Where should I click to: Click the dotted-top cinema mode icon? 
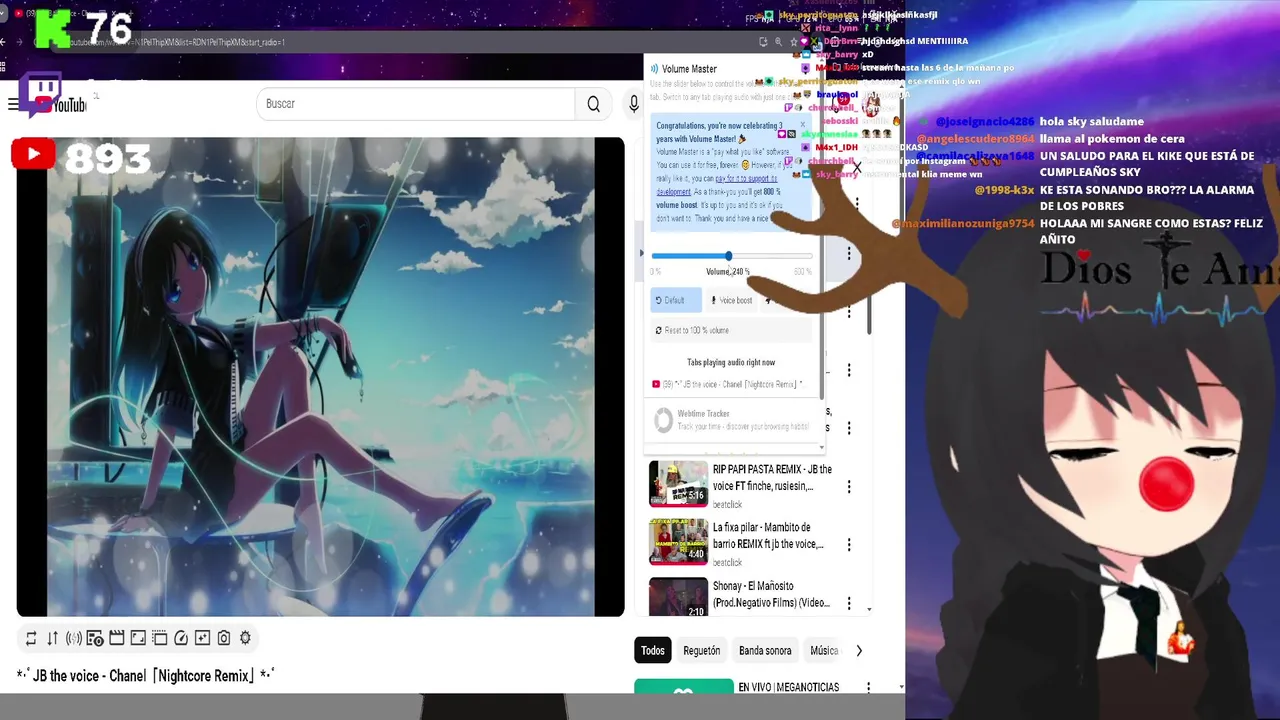coord(160,638)
